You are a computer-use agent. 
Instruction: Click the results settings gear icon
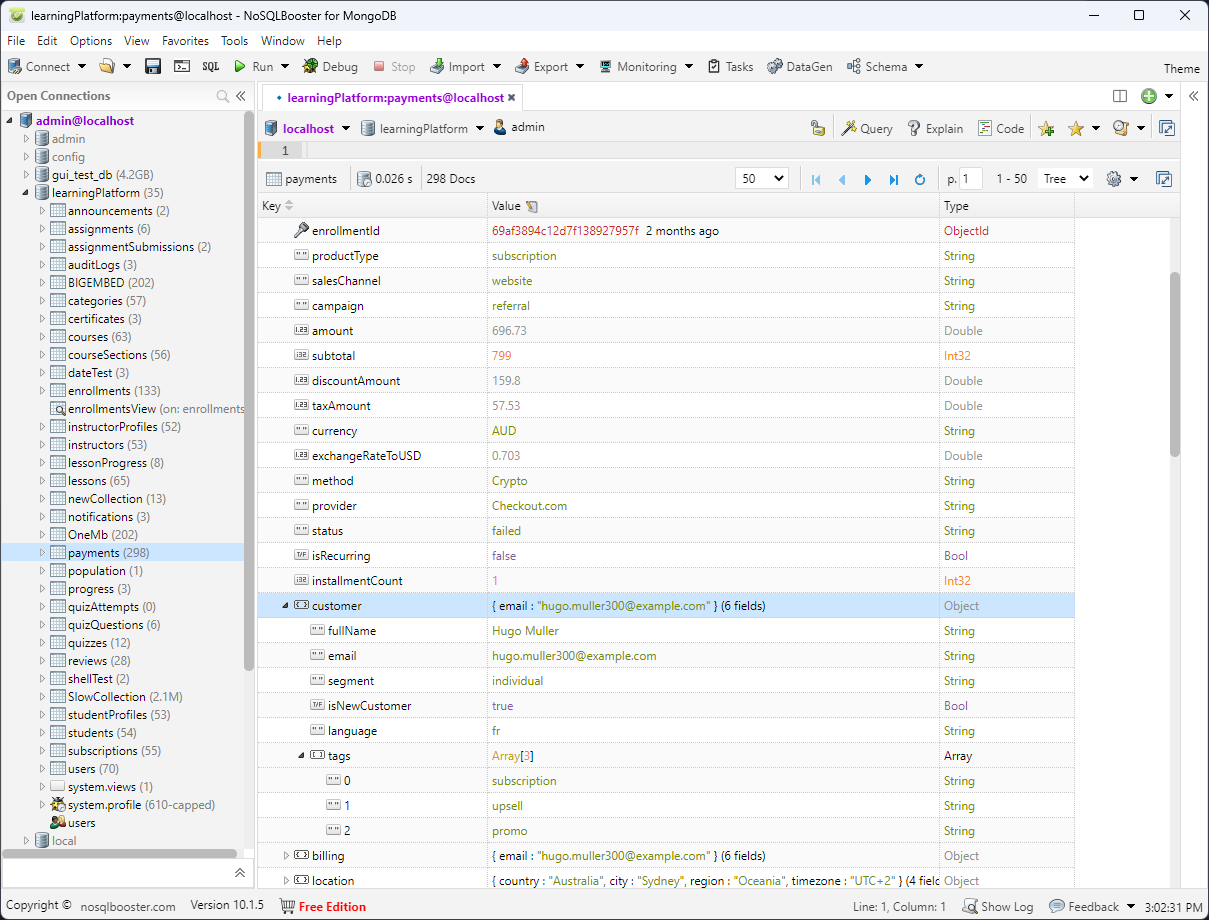coord(1114,179)
